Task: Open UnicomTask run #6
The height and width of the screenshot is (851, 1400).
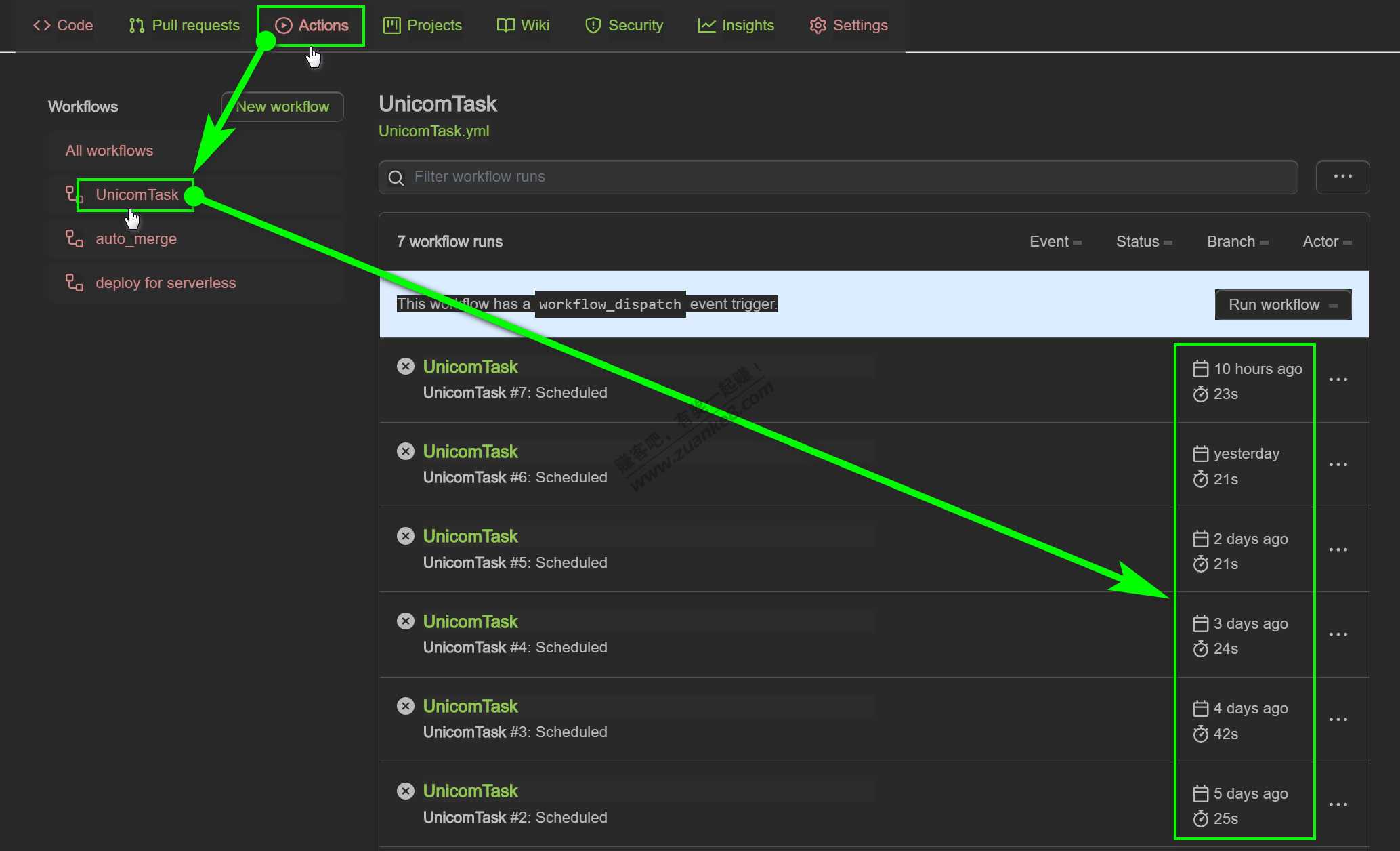Action: click(470, 451)
